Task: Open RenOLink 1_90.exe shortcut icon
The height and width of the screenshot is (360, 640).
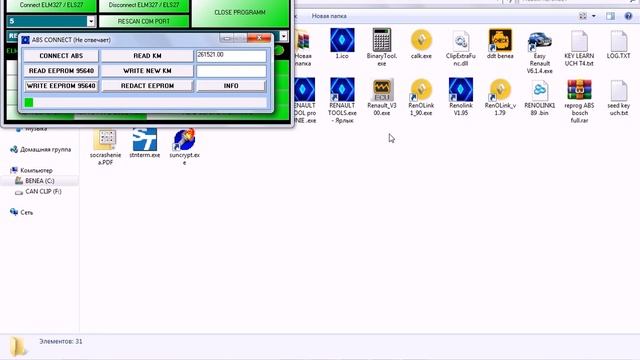Action: (x=421, y=90)
